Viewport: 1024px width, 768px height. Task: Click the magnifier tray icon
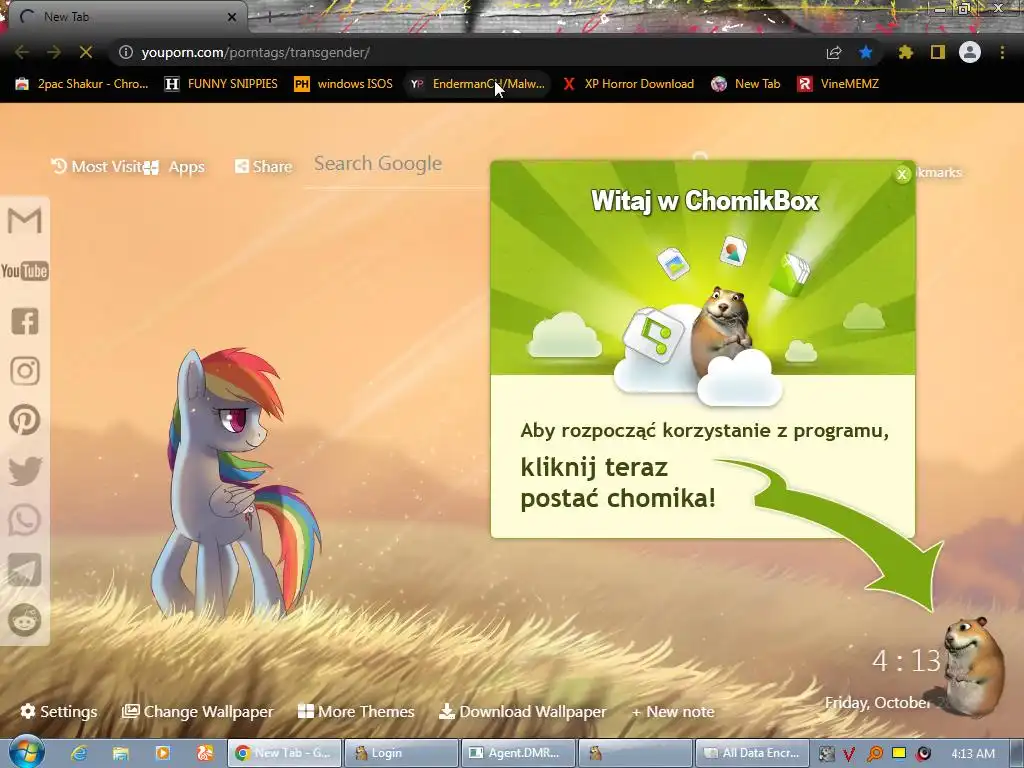tap(874, 754)
